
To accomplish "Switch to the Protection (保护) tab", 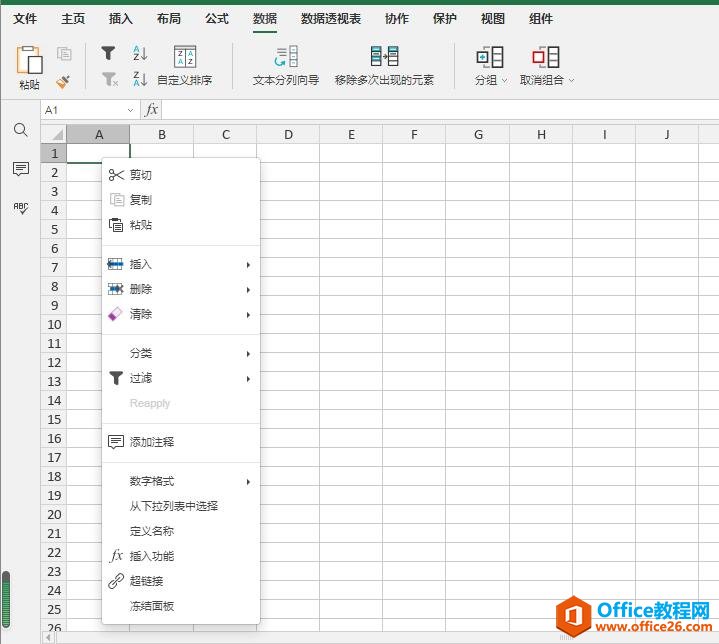I will pyautogui.click(x=445, y=19).
